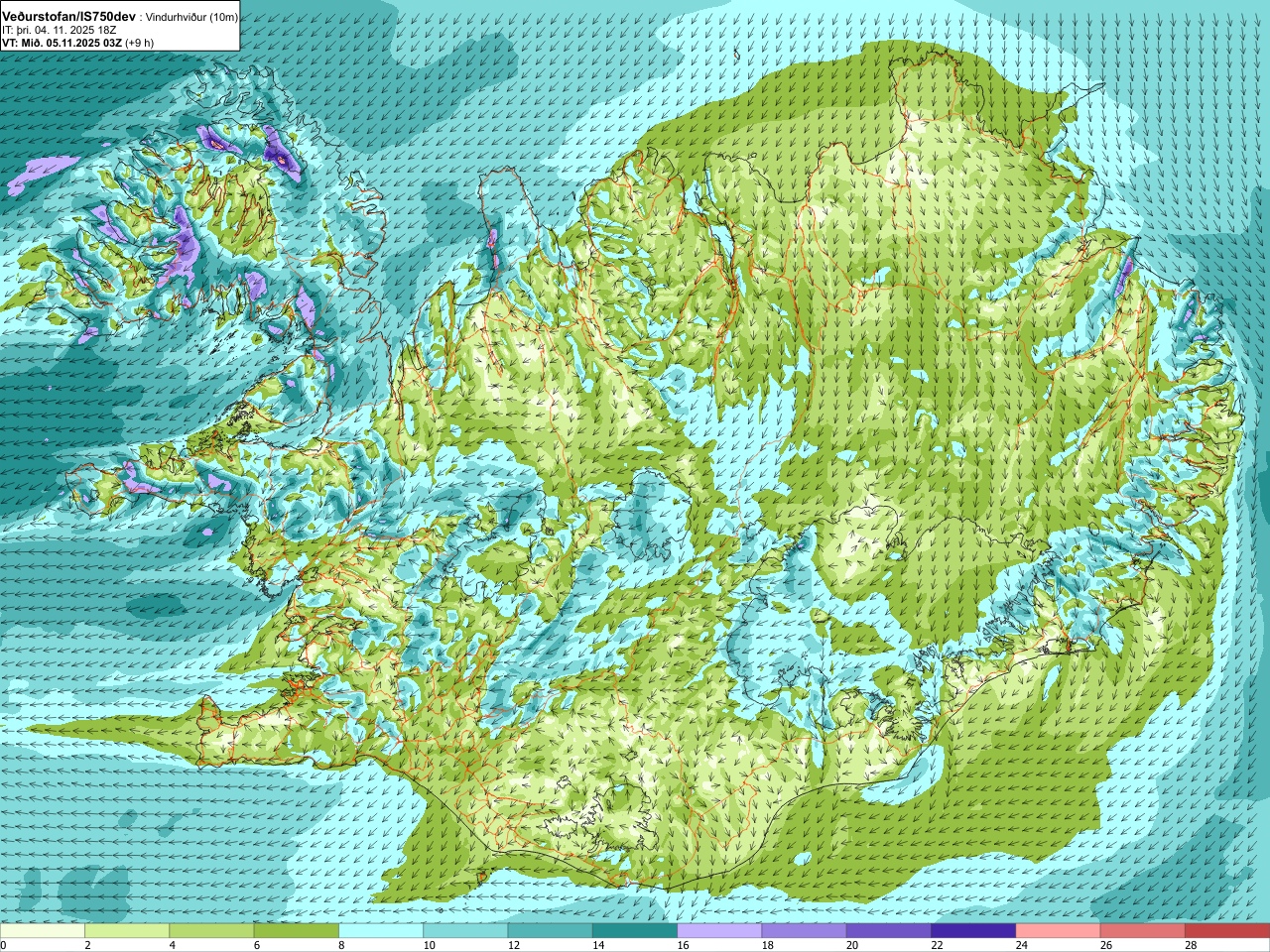Click the legend scale label '16'
Screen dimensions: 1270x952
coord(683,945)
